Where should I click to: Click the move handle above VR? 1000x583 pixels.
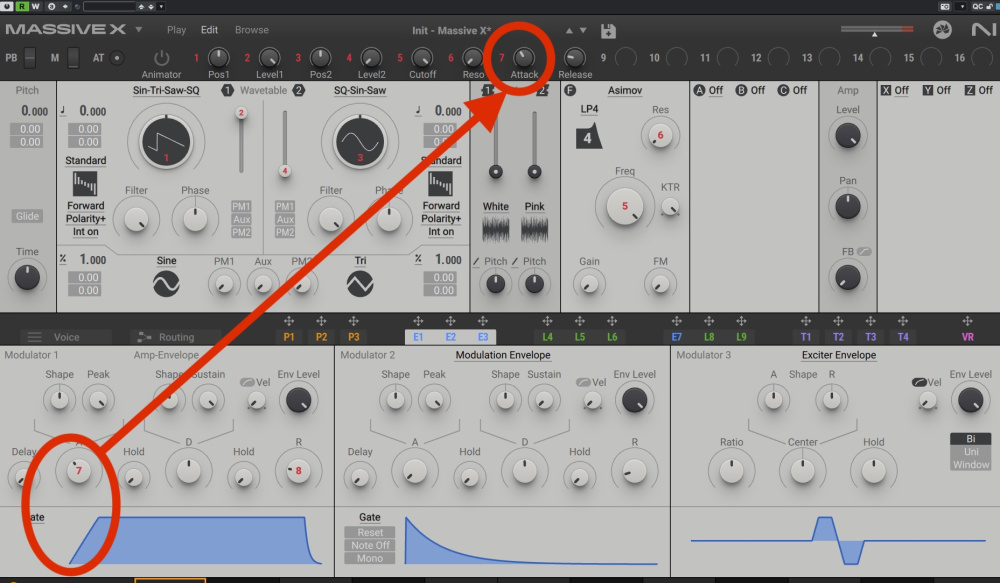click(x=967, y=321)
